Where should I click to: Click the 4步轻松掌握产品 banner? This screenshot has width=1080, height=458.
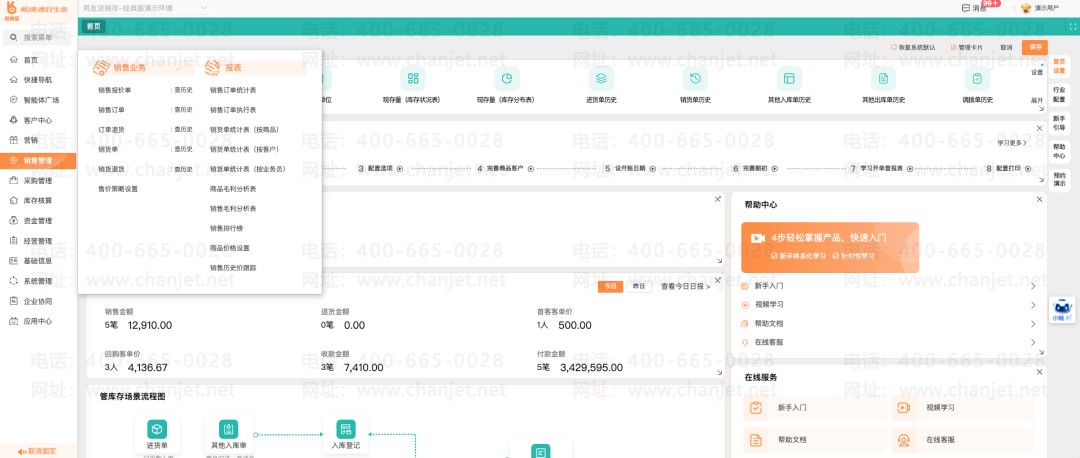coord(830,247)
